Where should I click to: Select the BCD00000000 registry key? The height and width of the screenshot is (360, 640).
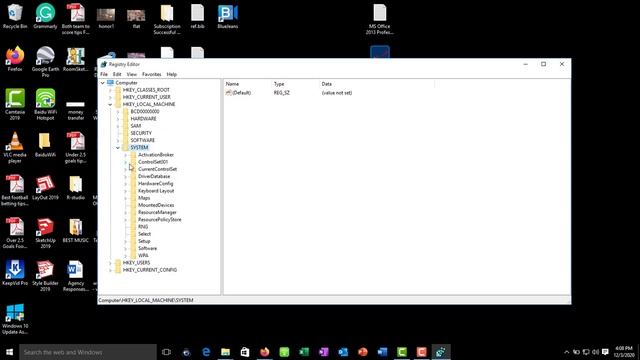tap(145, 111)
